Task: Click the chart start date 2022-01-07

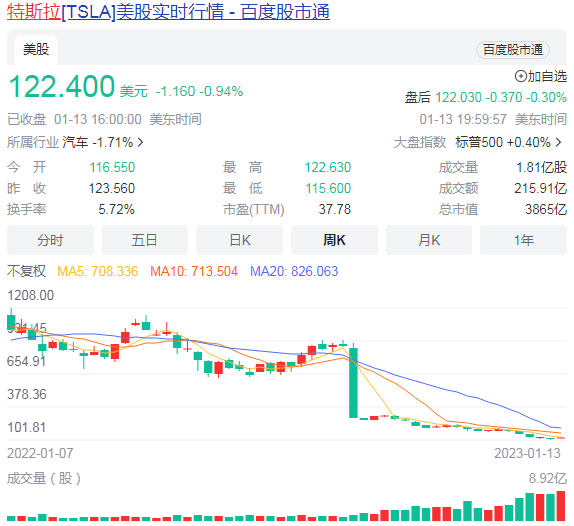Action: pos(40,453)
